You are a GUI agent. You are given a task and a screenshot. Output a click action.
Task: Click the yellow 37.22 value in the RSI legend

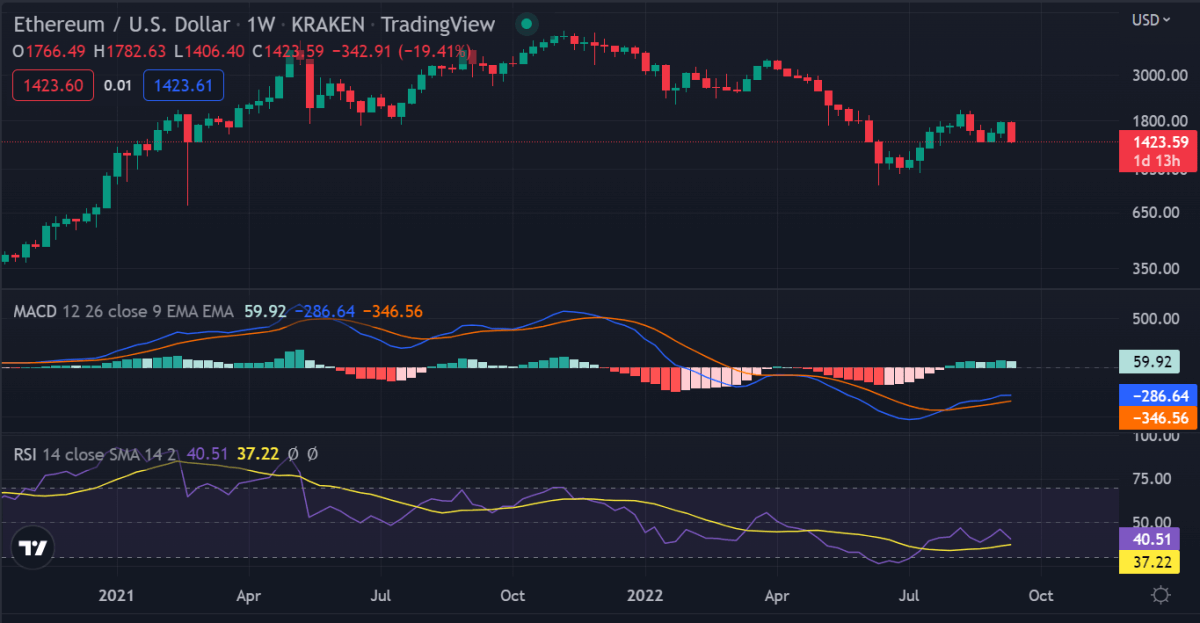click(257, 454)
